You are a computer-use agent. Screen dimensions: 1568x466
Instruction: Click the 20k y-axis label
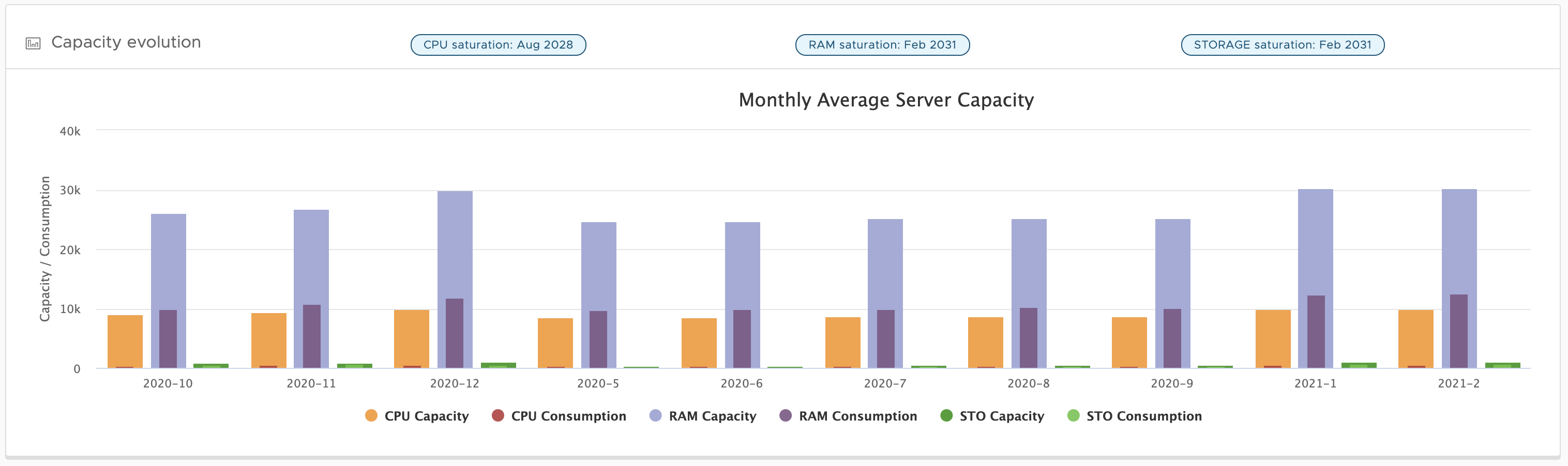click(70, 250)
